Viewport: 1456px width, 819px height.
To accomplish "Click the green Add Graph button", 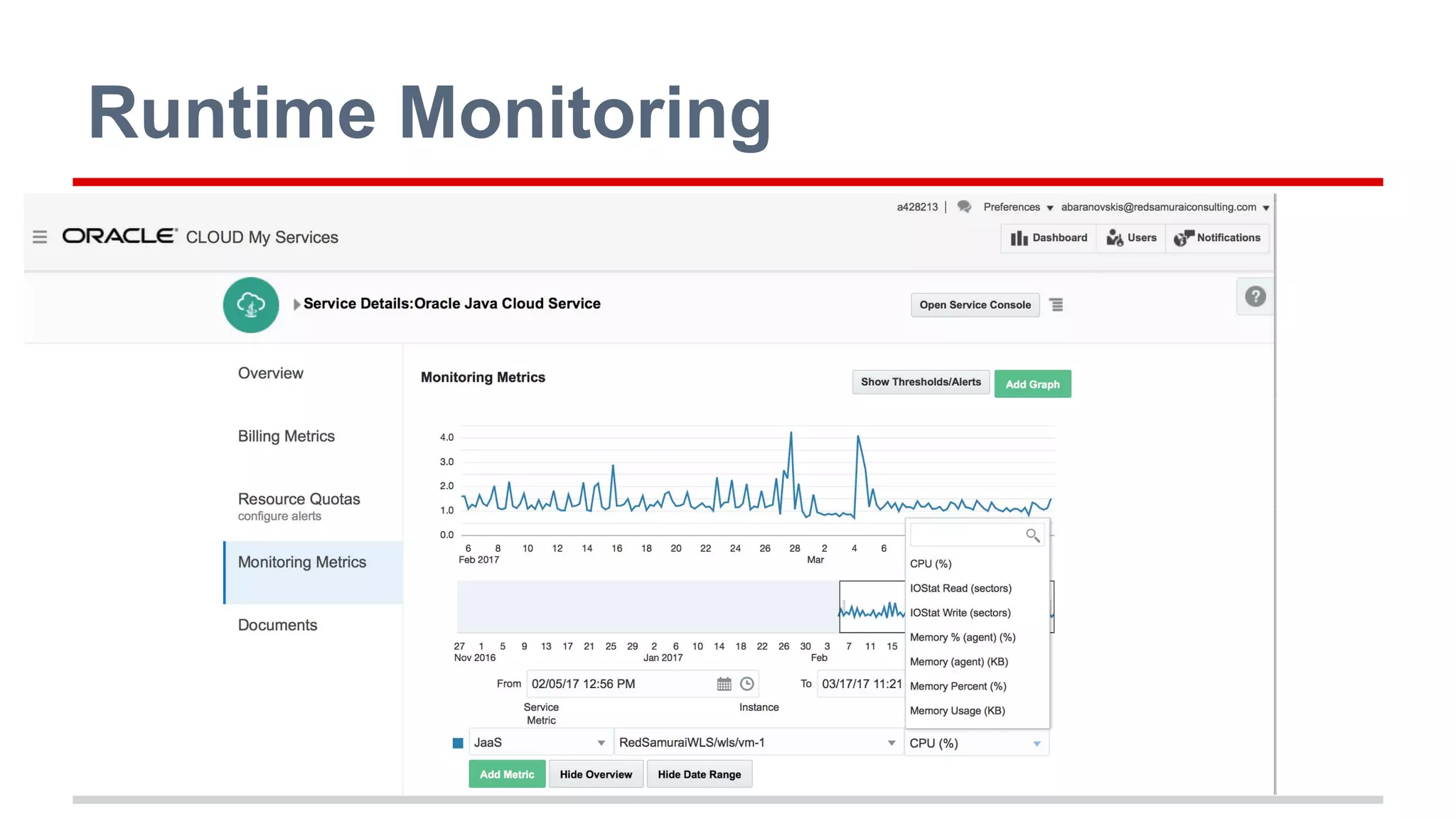I will (1032, 384).
